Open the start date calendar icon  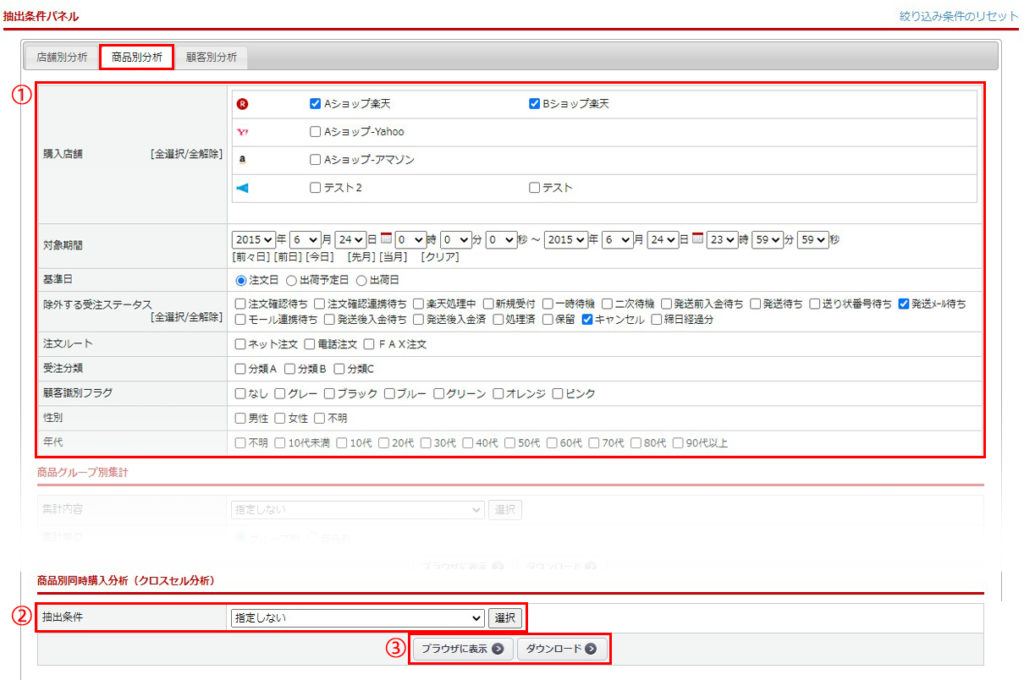coord(386,240)
